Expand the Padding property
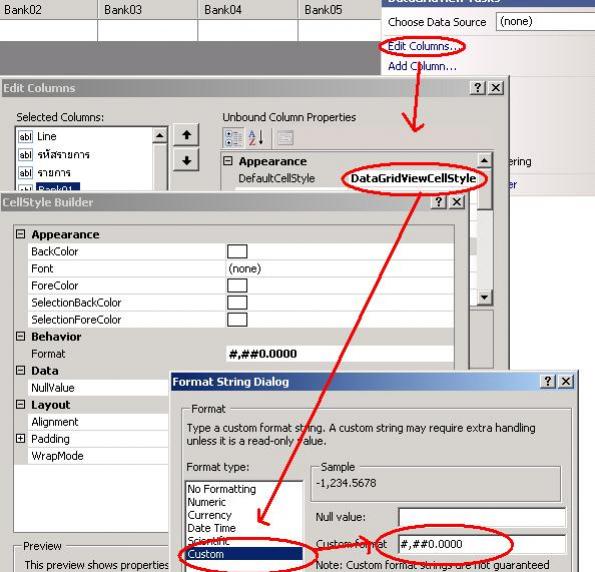 pos(21,438)
